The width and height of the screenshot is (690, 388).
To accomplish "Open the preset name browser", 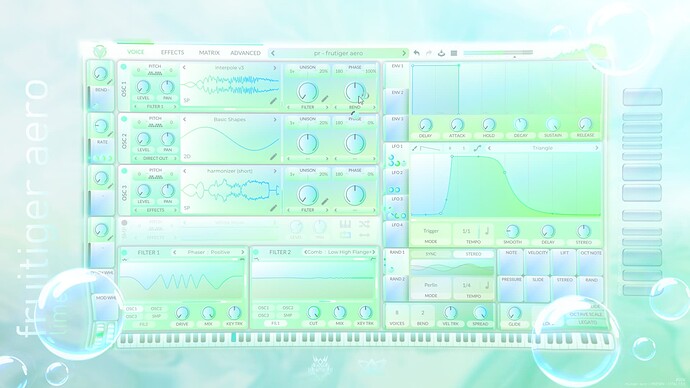I will coord(338,53).
